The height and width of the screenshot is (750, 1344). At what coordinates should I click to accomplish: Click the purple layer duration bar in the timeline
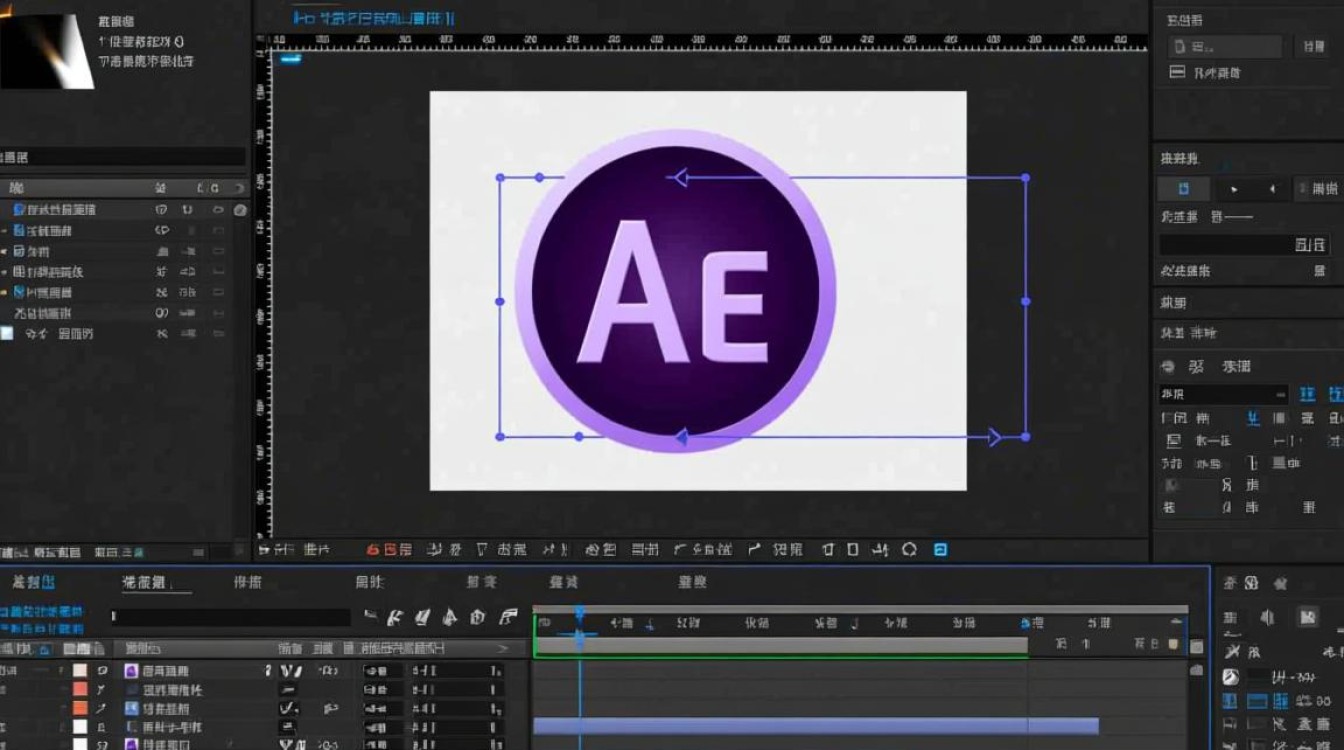click(816, 726)
